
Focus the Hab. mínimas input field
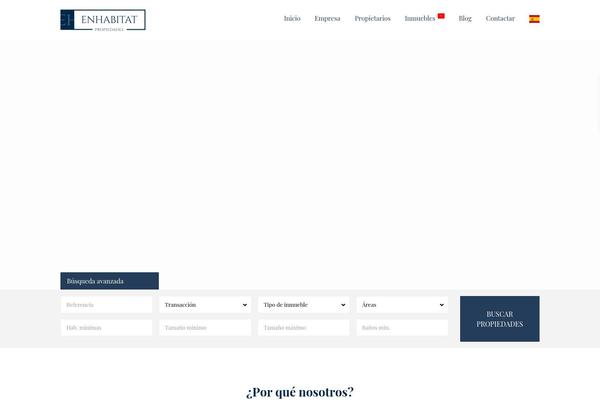coord(106,328)
